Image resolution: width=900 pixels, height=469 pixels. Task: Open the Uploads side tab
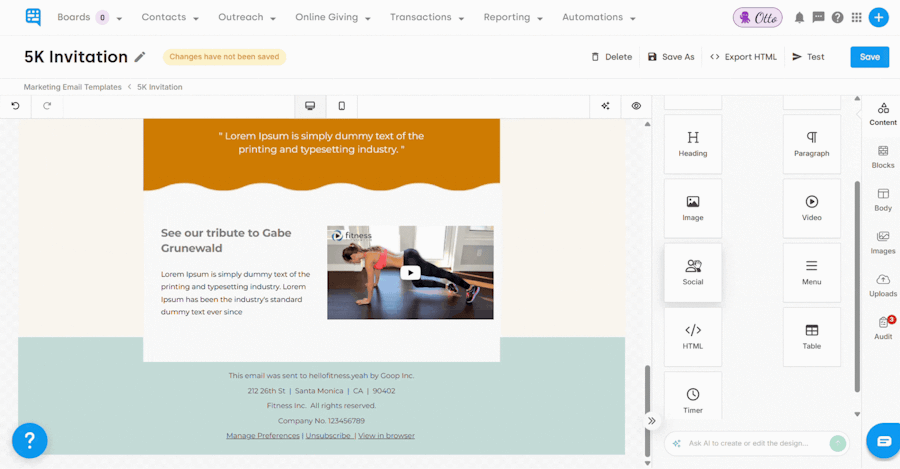883,285
